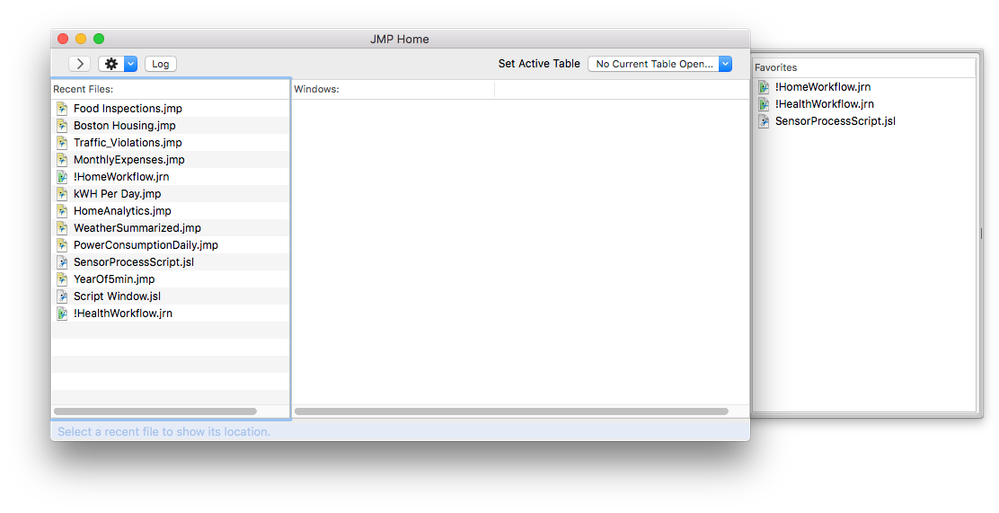Image resolution: width=999 pixels, height=513 pixels.
Task: Open the gear menu dropdown arrow
Action: pos(131,64)
